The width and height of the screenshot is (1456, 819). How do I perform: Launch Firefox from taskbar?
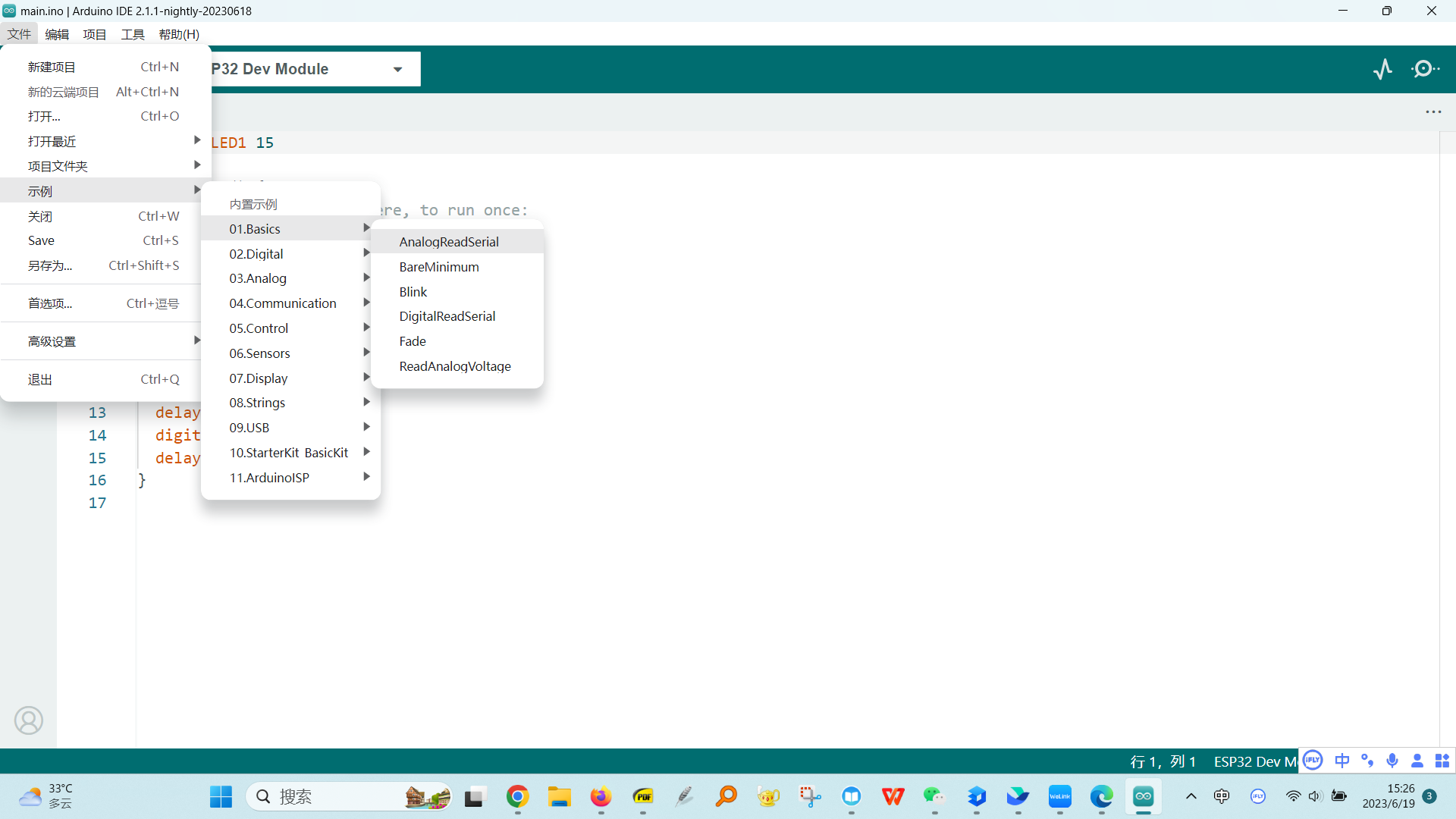(601, 796)
